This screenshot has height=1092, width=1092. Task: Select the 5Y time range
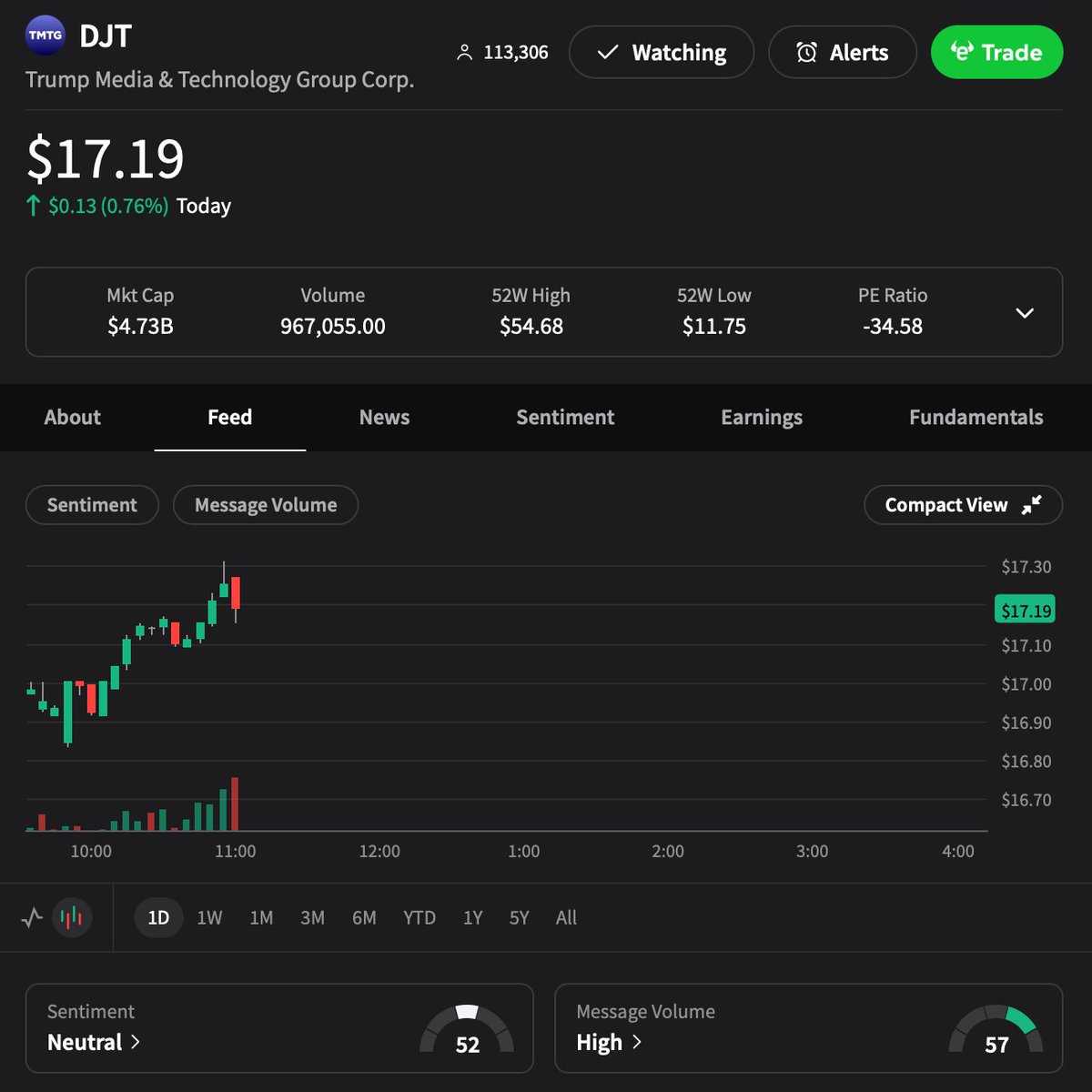pyautogui.click(x=519, y=917)
